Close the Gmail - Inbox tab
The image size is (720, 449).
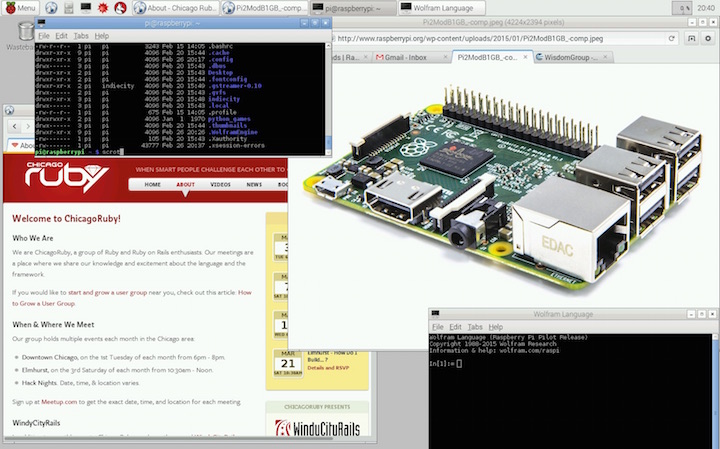pyautogui.click(x=445, y=57)
